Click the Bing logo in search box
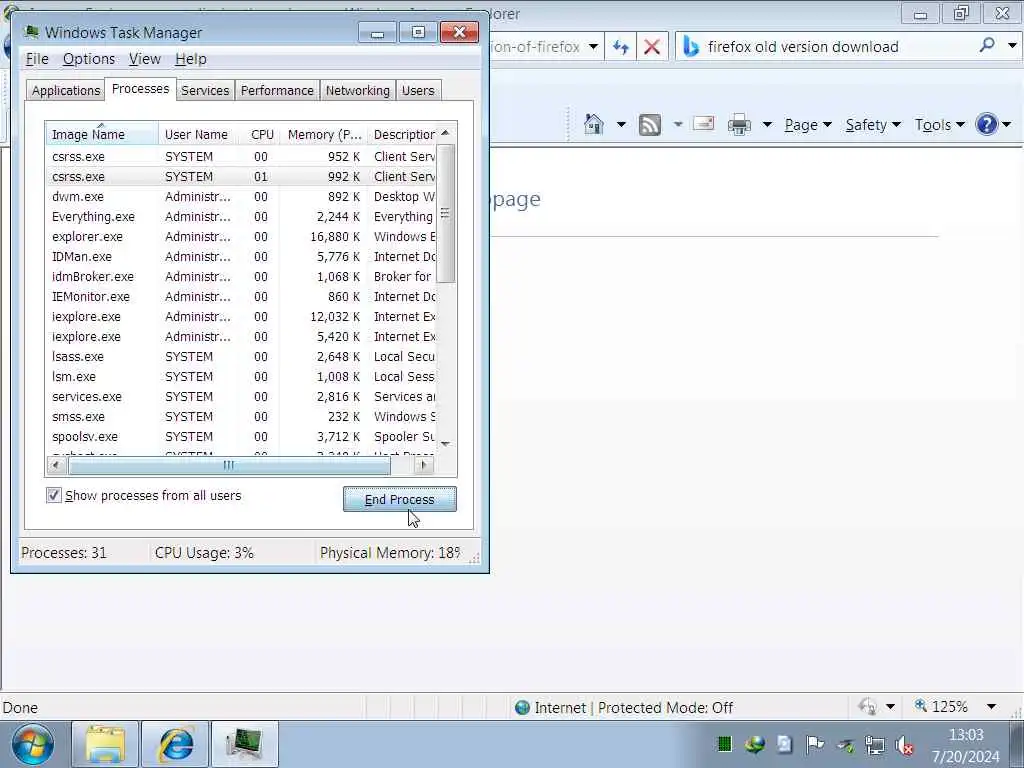Viewport: 1024px width, 768px height. (690, 47)
